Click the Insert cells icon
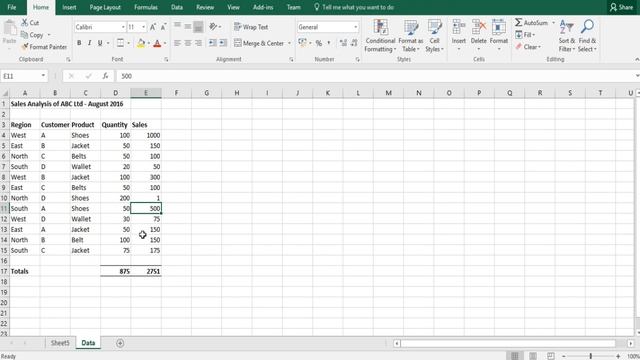Screen dimensions: 640x360 click(459, 28)
